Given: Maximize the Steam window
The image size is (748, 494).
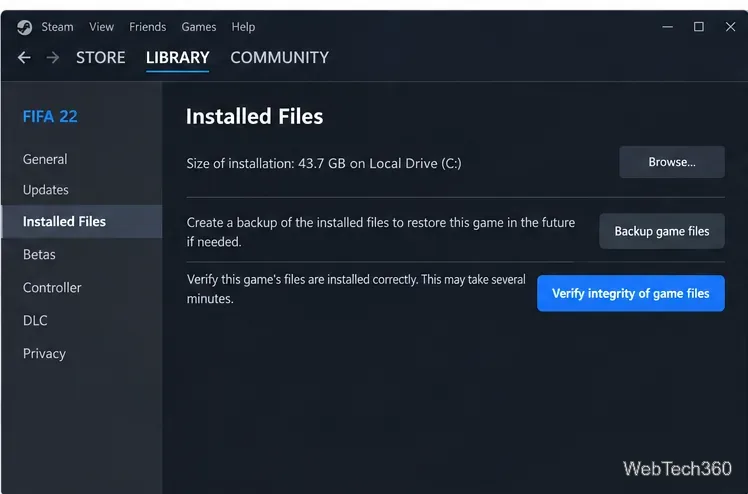Looking at the screenshot, I should (x=698, y=27).
